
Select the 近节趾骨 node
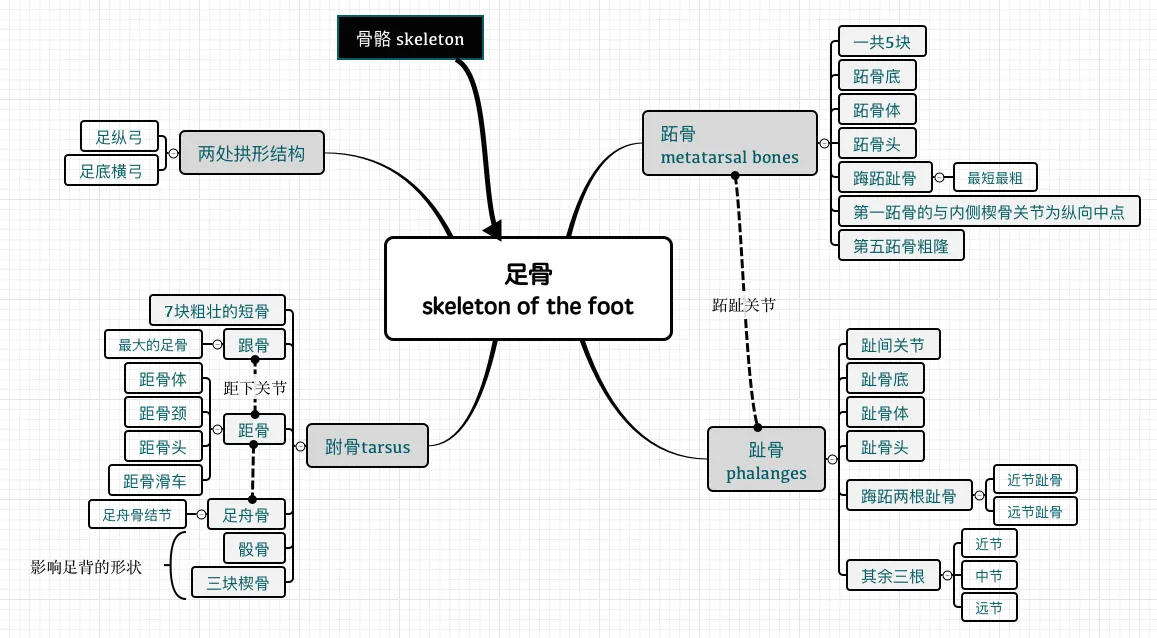pos(1035,479)
